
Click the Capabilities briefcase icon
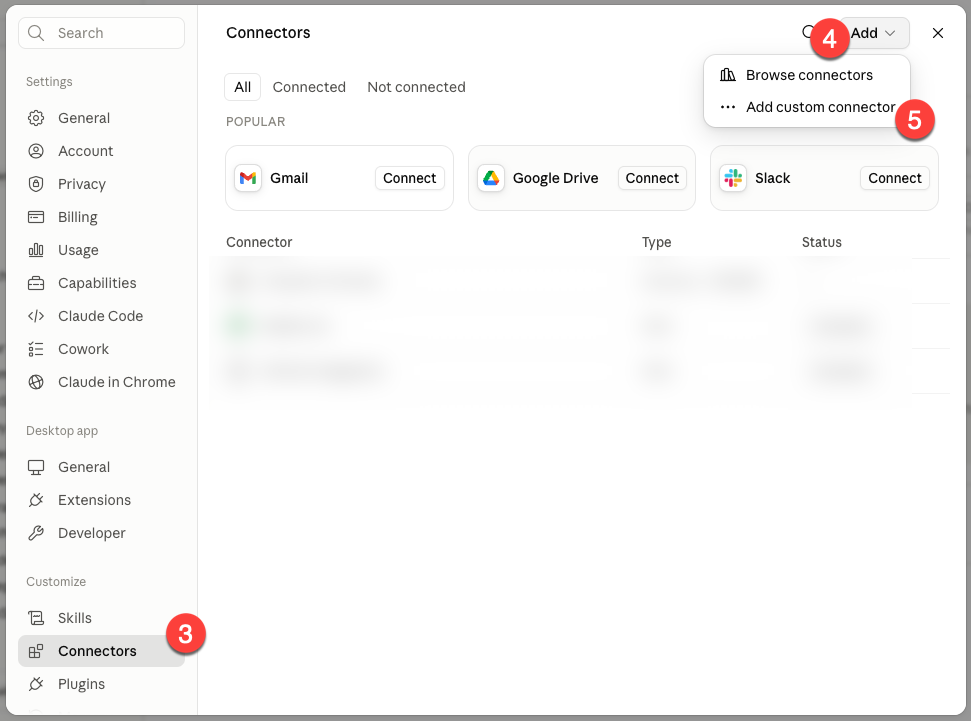(36, 283)
